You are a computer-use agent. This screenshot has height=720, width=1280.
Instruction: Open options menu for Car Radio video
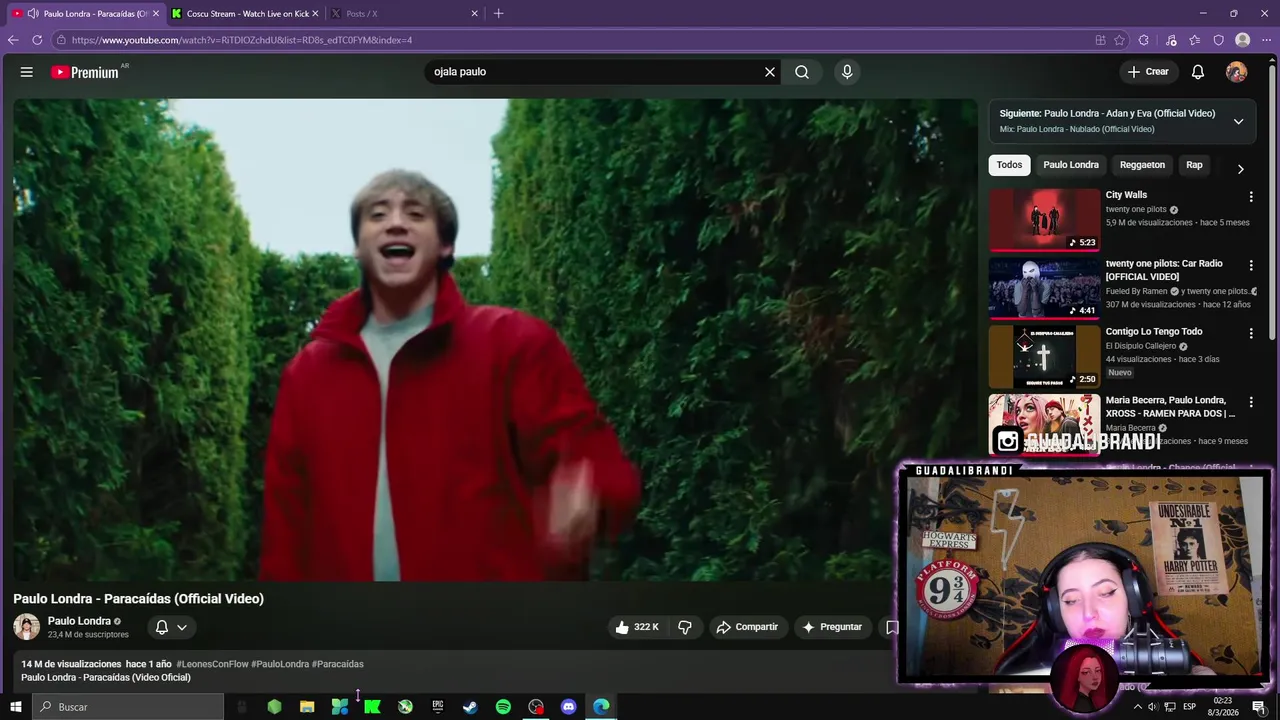1251,265
